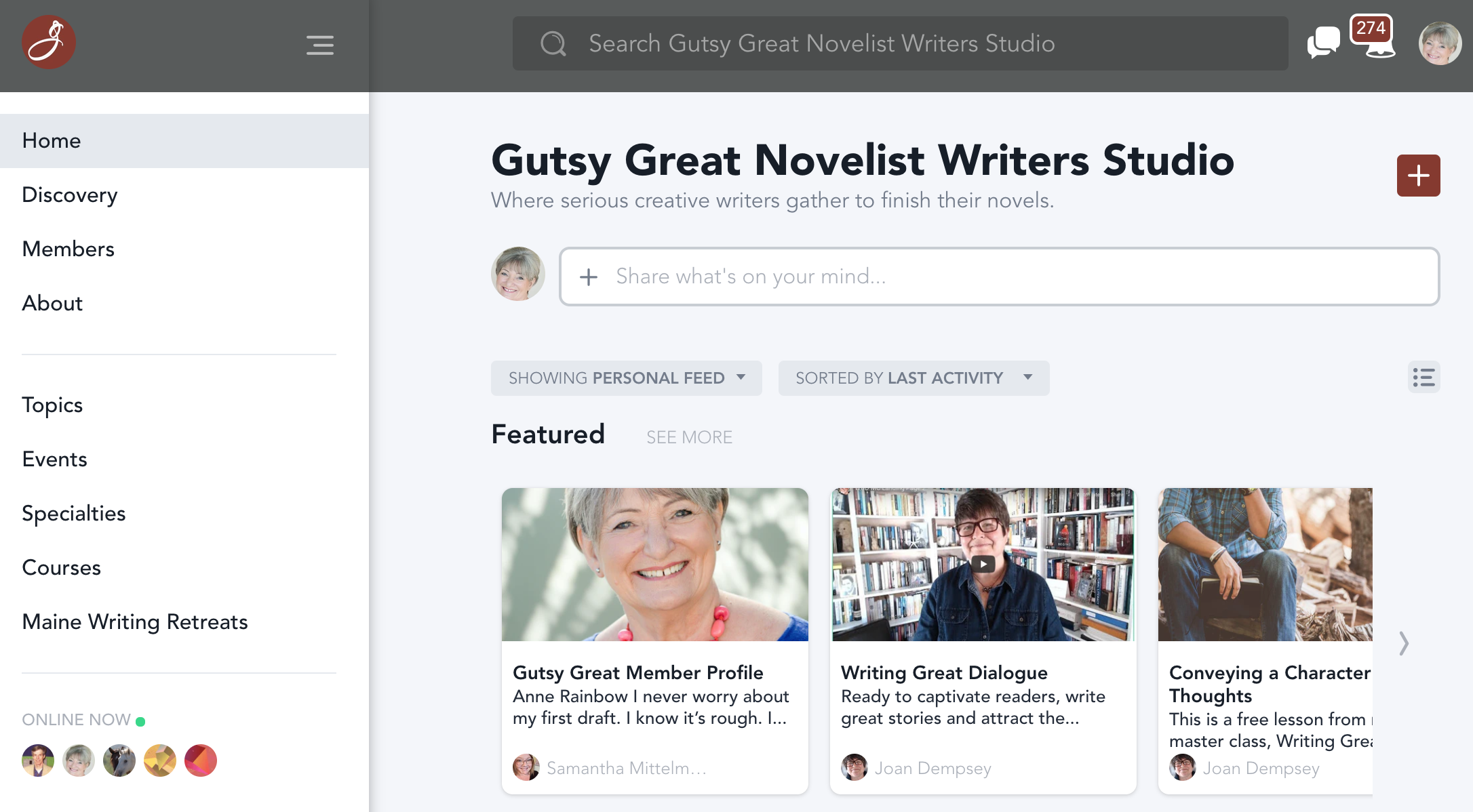This screenshot has height=812, width=1473.
Task: Open Maine Writing Retreats
Action: click(x=184, y=622)
